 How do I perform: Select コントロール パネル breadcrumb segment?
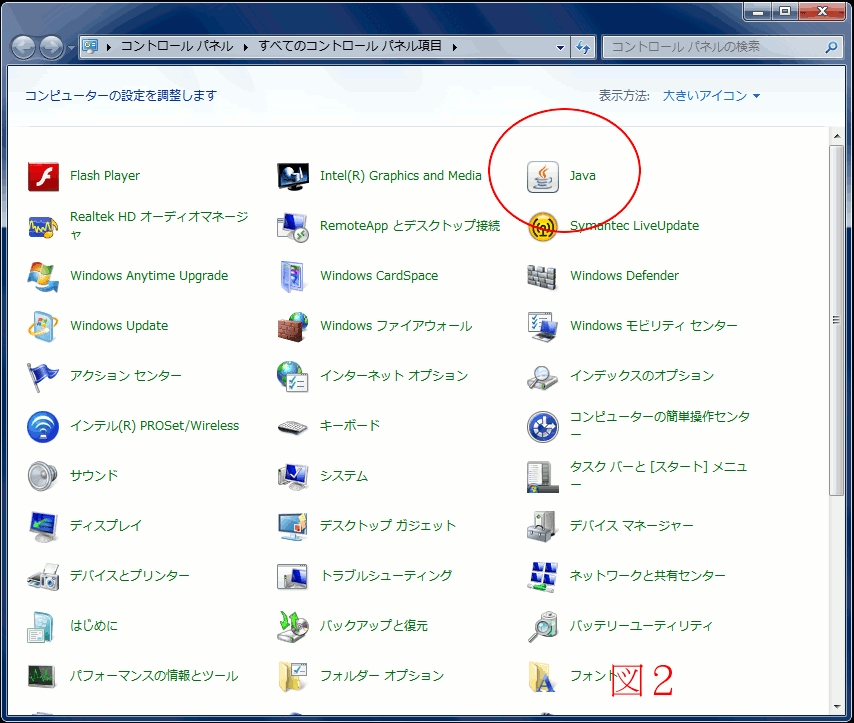point(177,47)
